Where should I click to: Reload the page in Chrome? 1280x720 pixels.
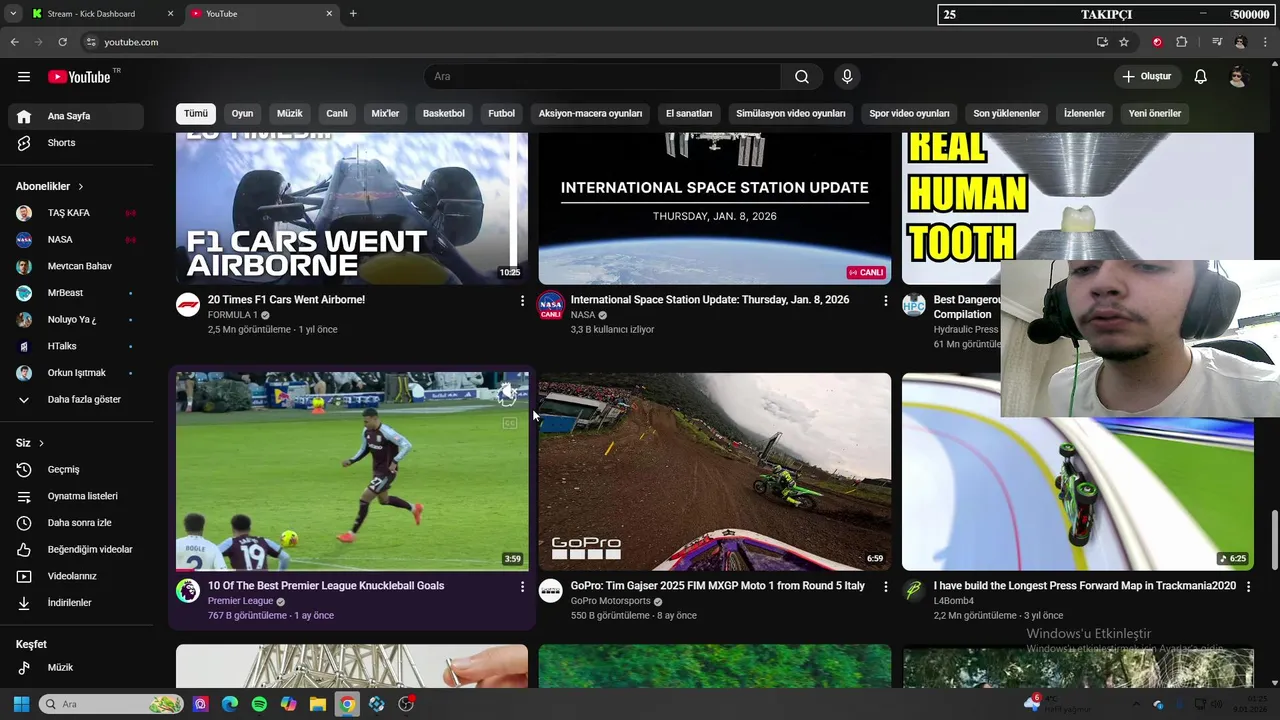(x=62, y=42)
